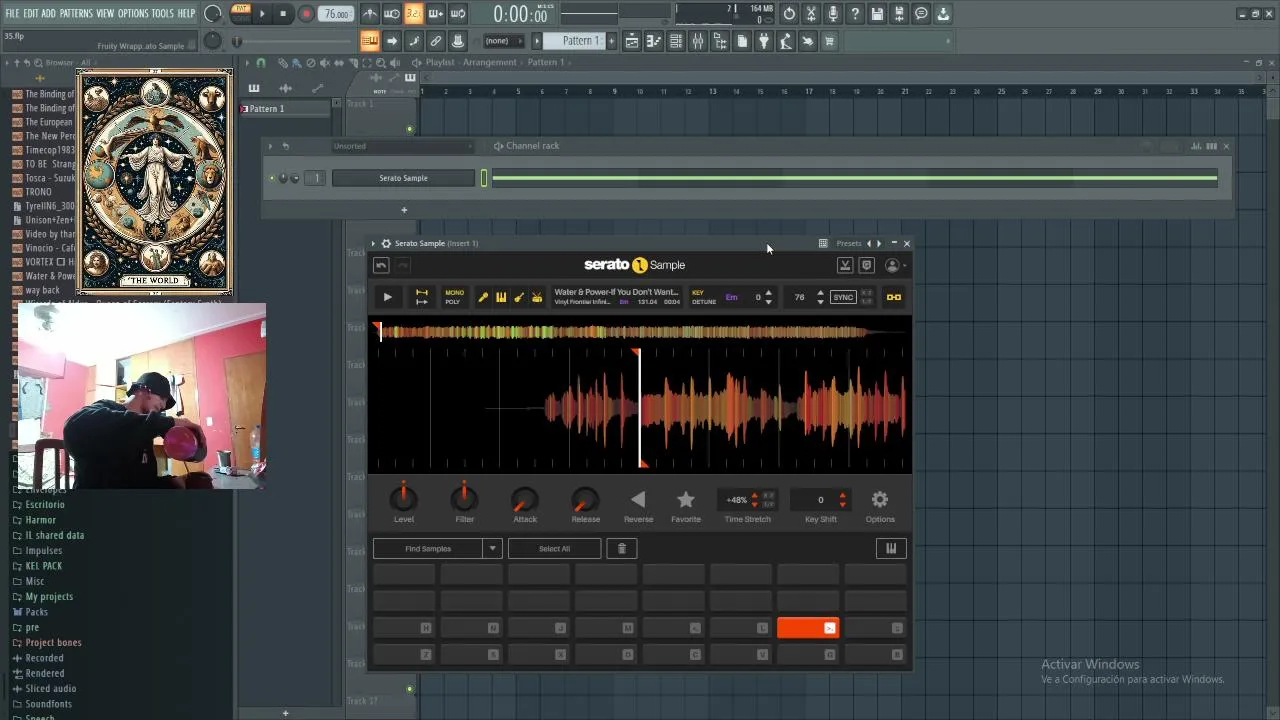The width and height of the screenshot is (1280, 720).
Task: Click the Serato undo arrow
Action: coord(381,265)
